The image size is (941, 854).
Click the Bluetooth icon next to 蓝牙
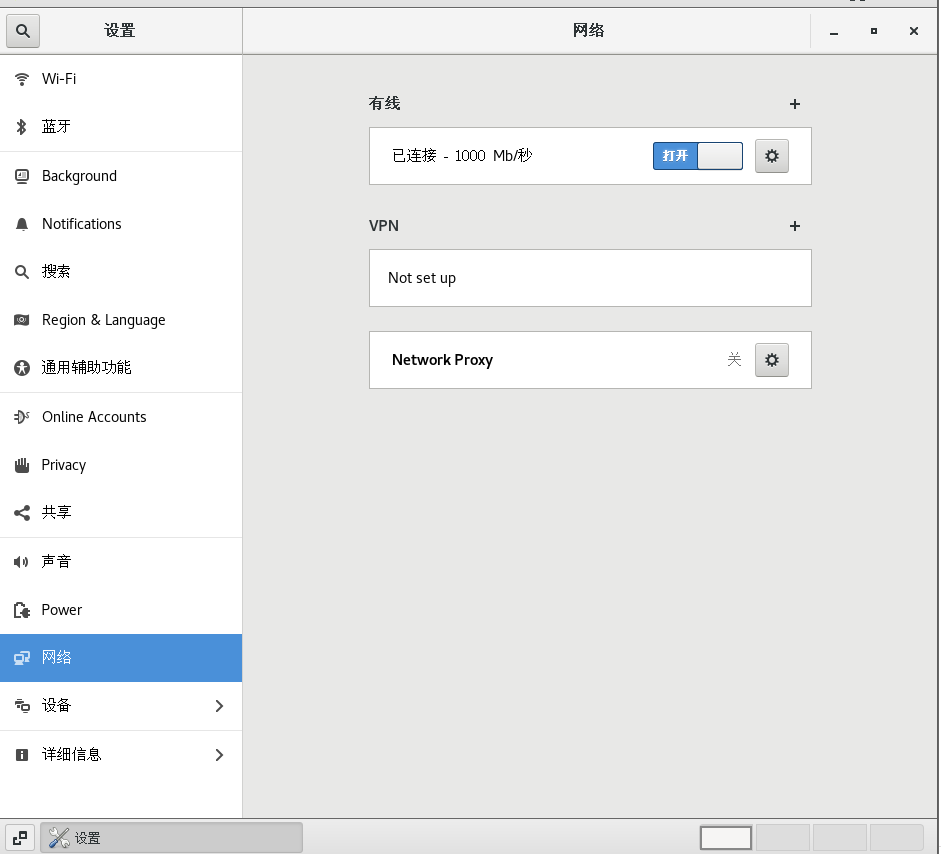click(x=22, y=127)
